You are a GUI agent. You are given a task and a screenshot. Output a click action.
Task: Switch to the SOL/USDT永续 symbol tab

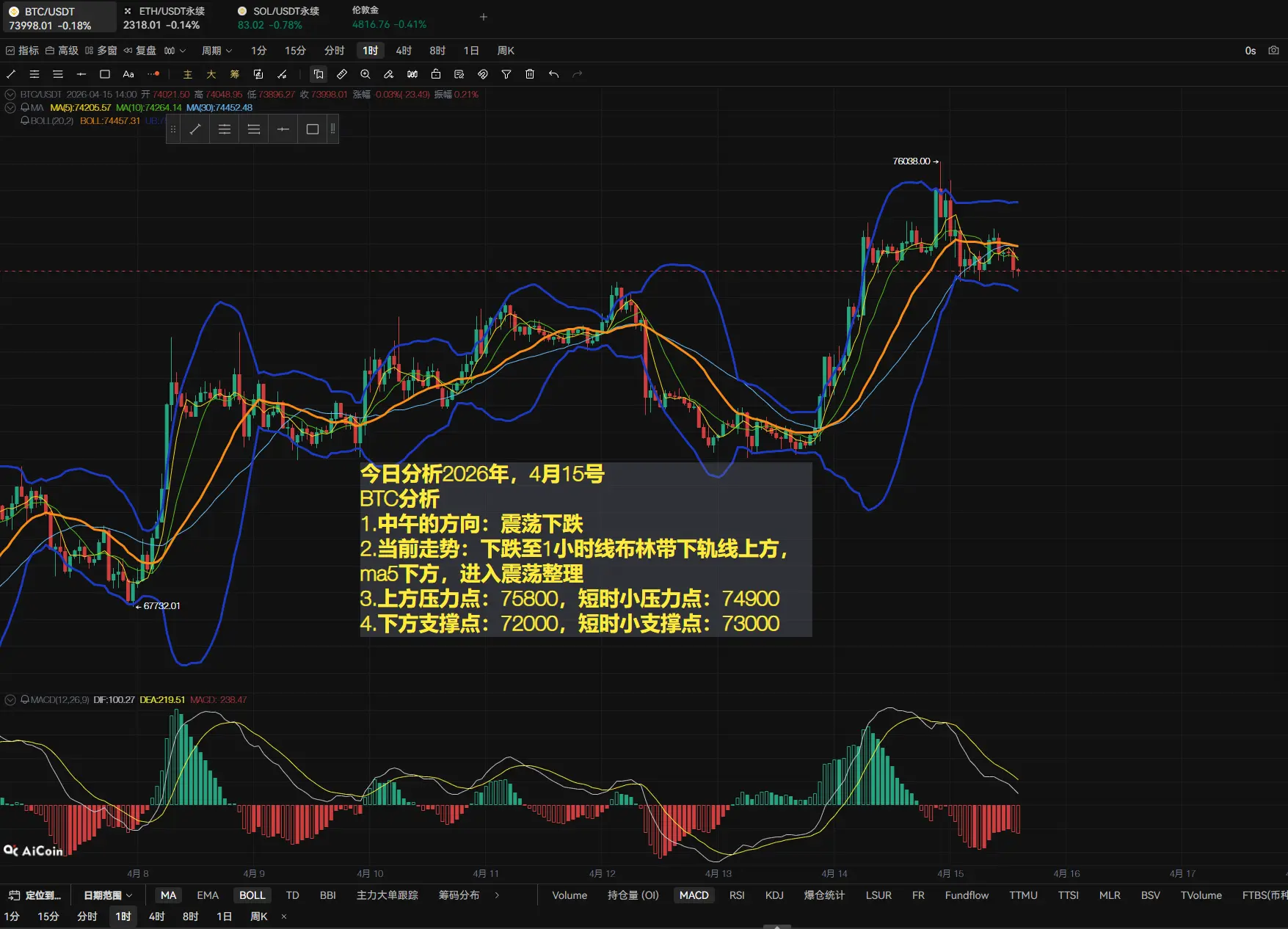click(x=279, y=18)
